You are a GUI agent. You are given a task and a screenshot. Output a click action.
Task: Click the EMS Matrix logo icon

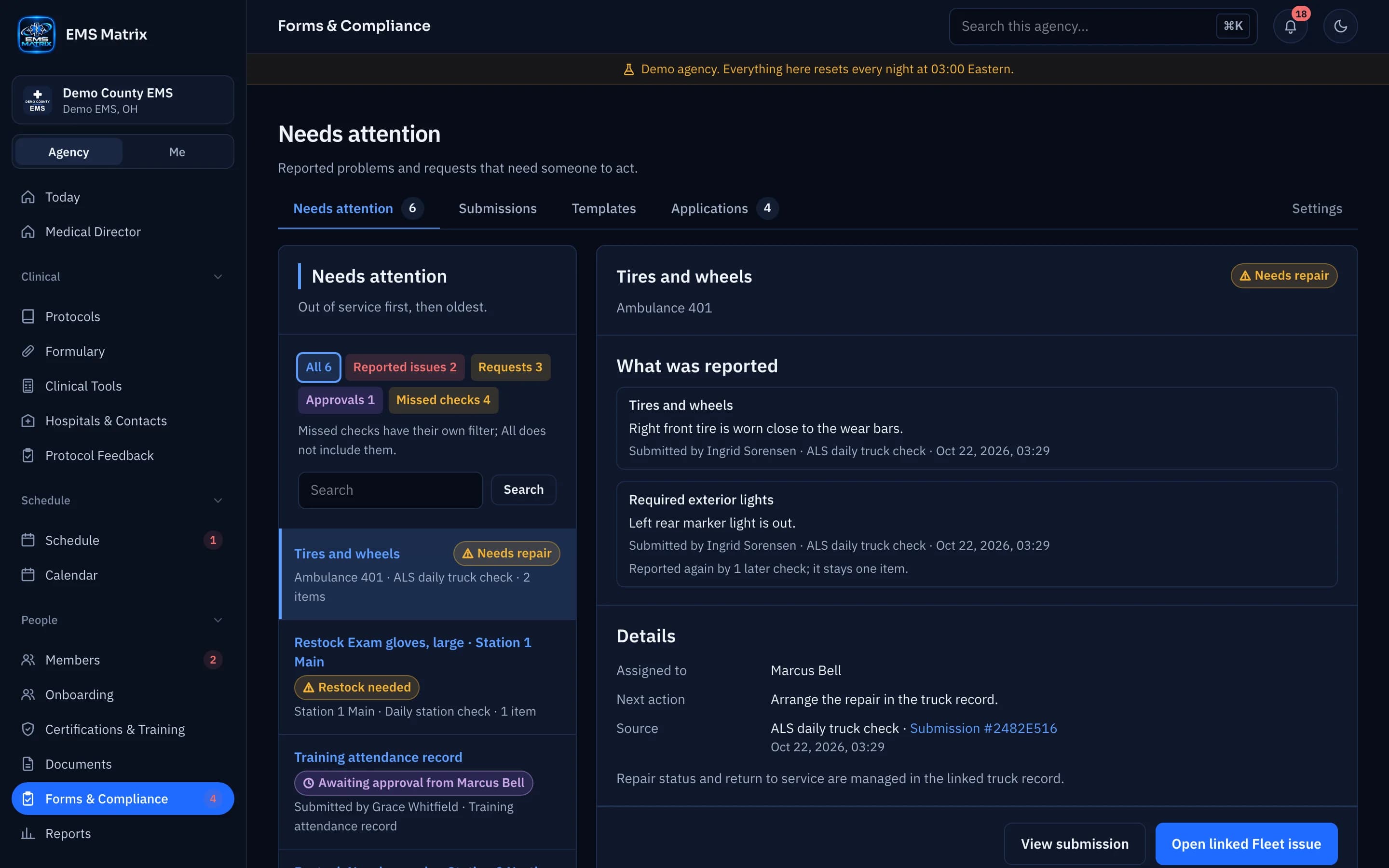point(36,34)
